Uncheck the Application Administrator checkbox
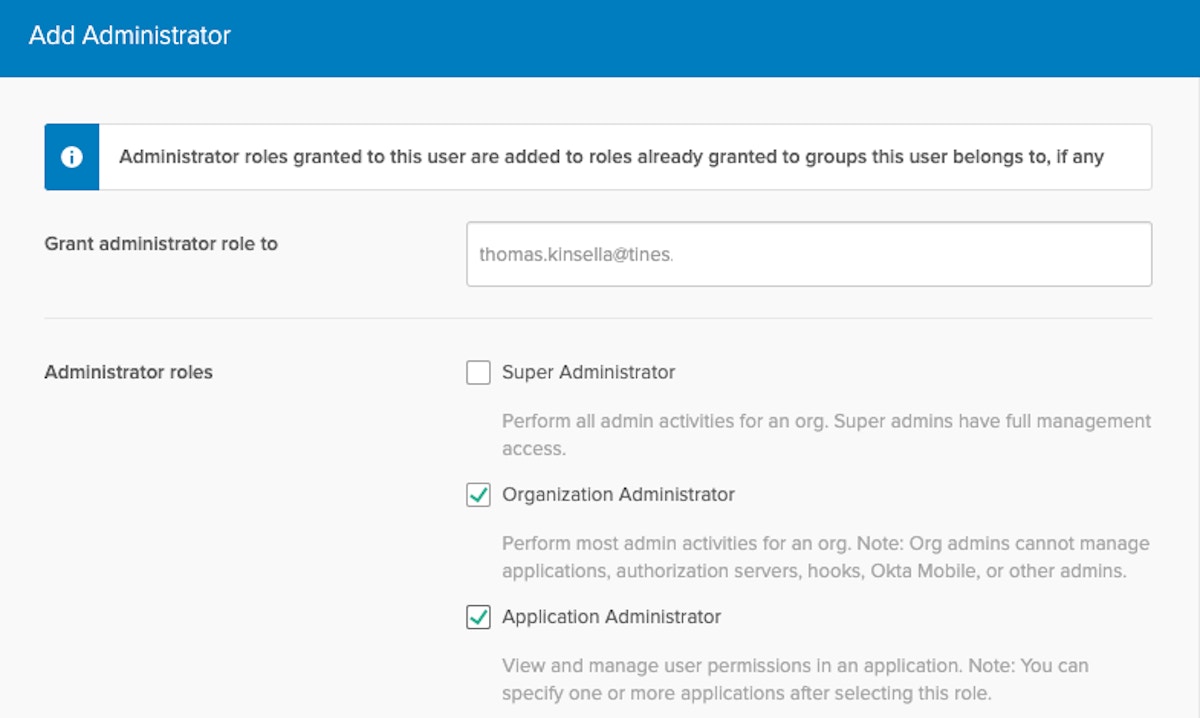 click(478, 617)
